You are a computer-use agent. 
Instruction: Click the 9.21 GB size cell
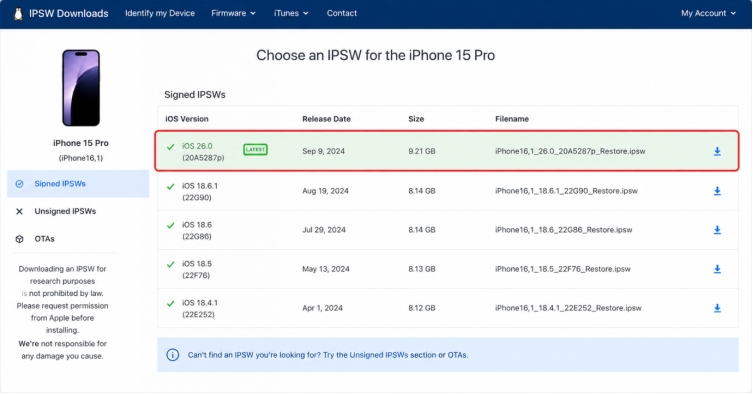click(x=422, y=151)
